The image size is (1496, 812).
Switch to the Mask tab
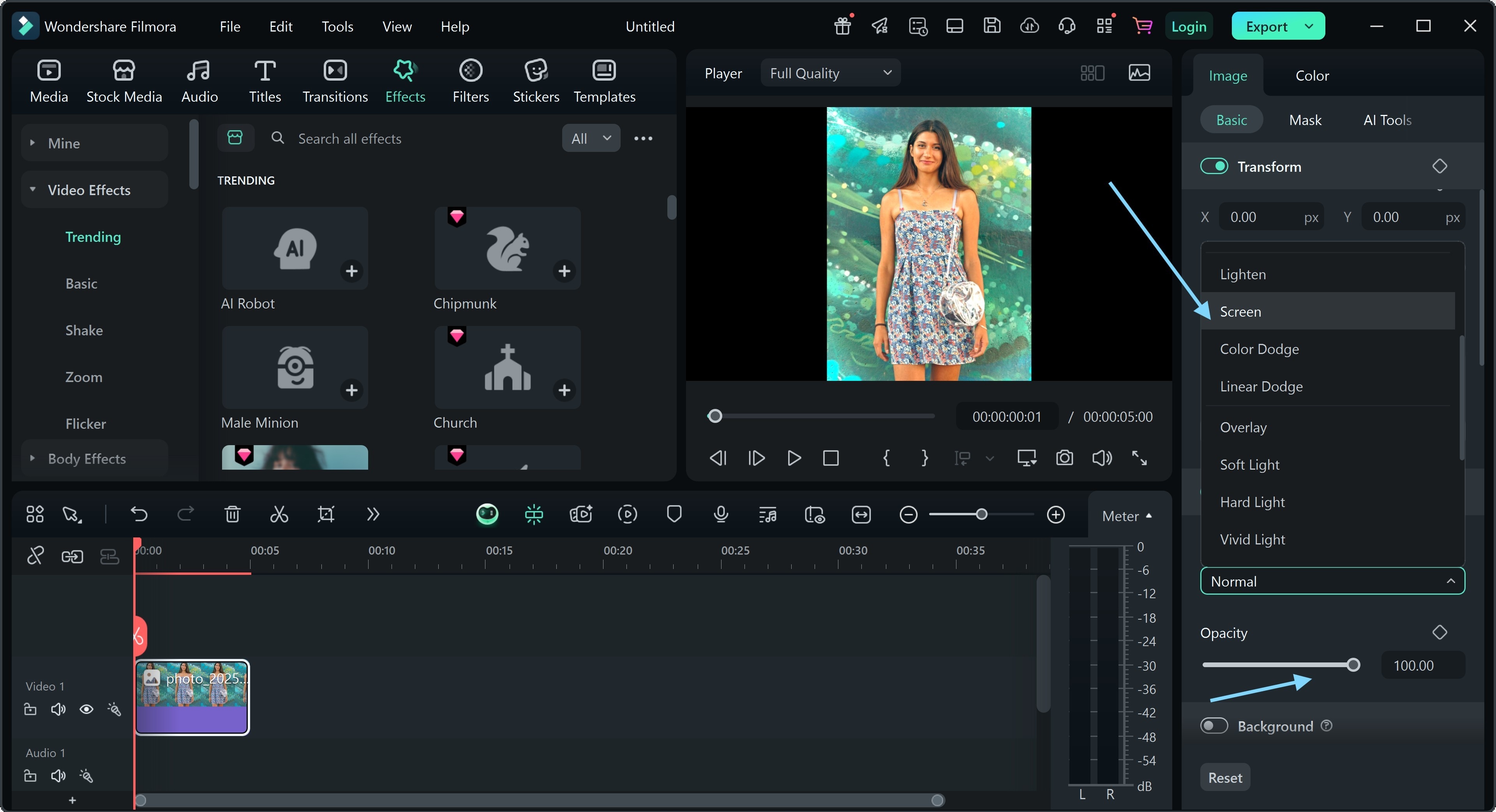1305,120
